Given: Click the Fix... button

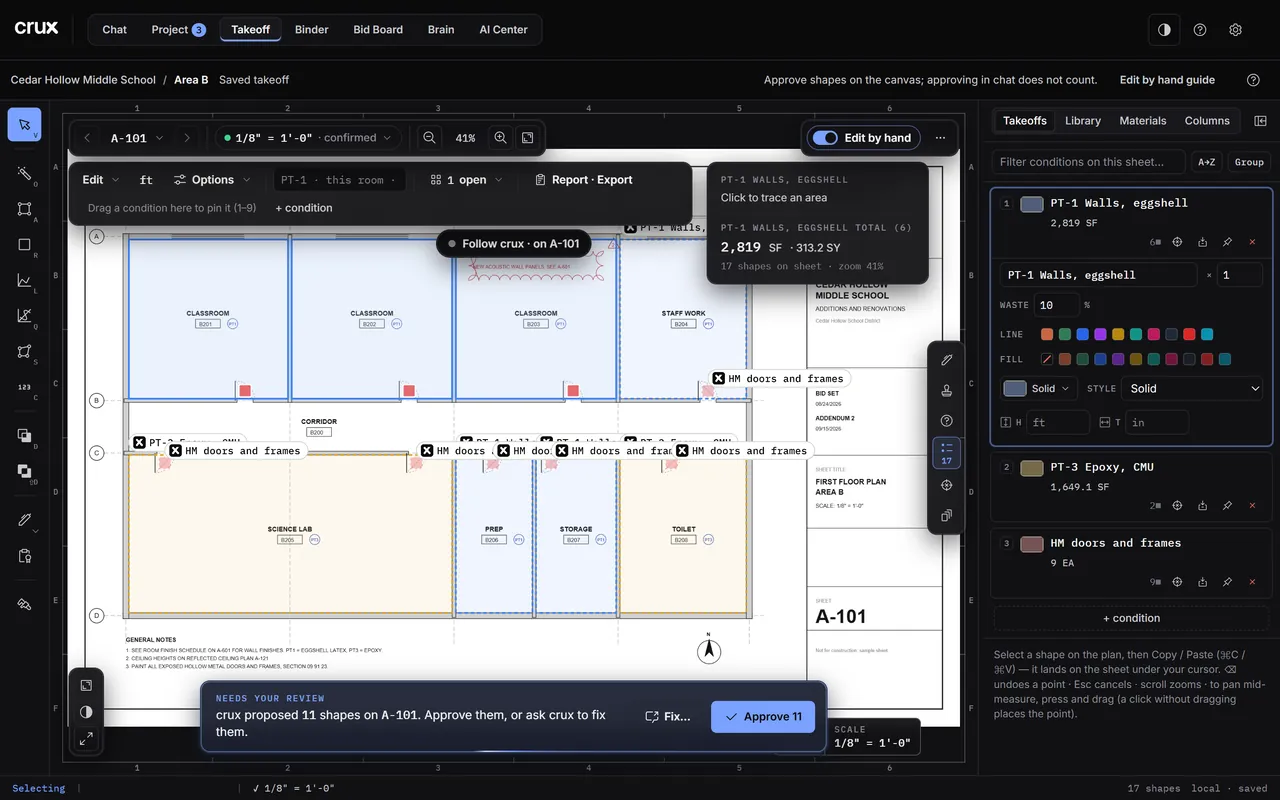Looking at the screenshot, I should tap(668, 716).
